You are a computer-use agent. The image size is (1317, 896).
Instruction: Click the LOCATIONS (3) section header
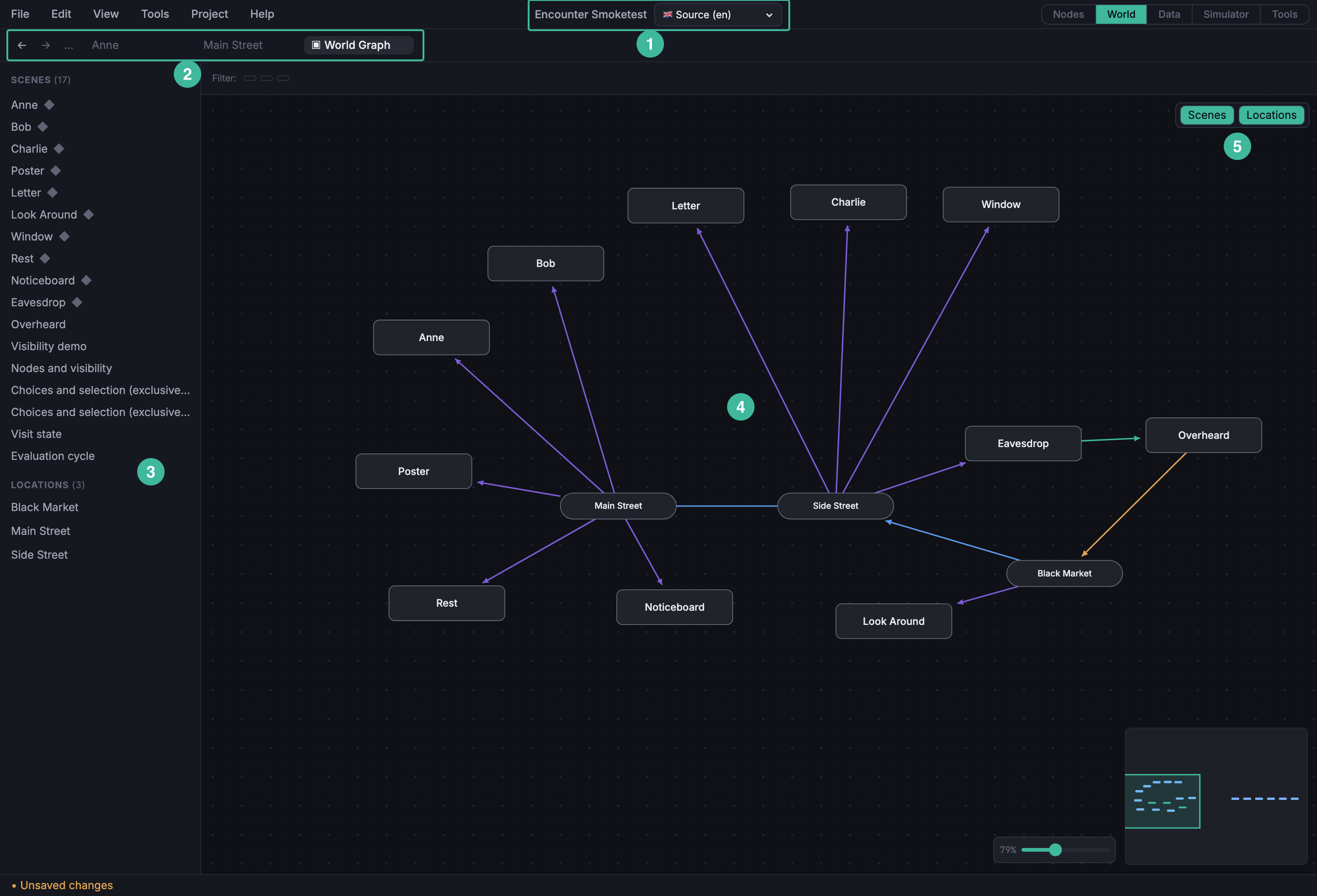(x=48, y=485)
